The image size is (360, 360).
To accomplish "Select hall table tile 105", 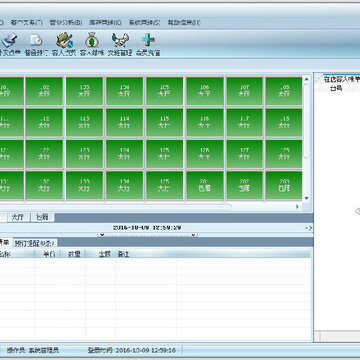I will click(165, 91).
